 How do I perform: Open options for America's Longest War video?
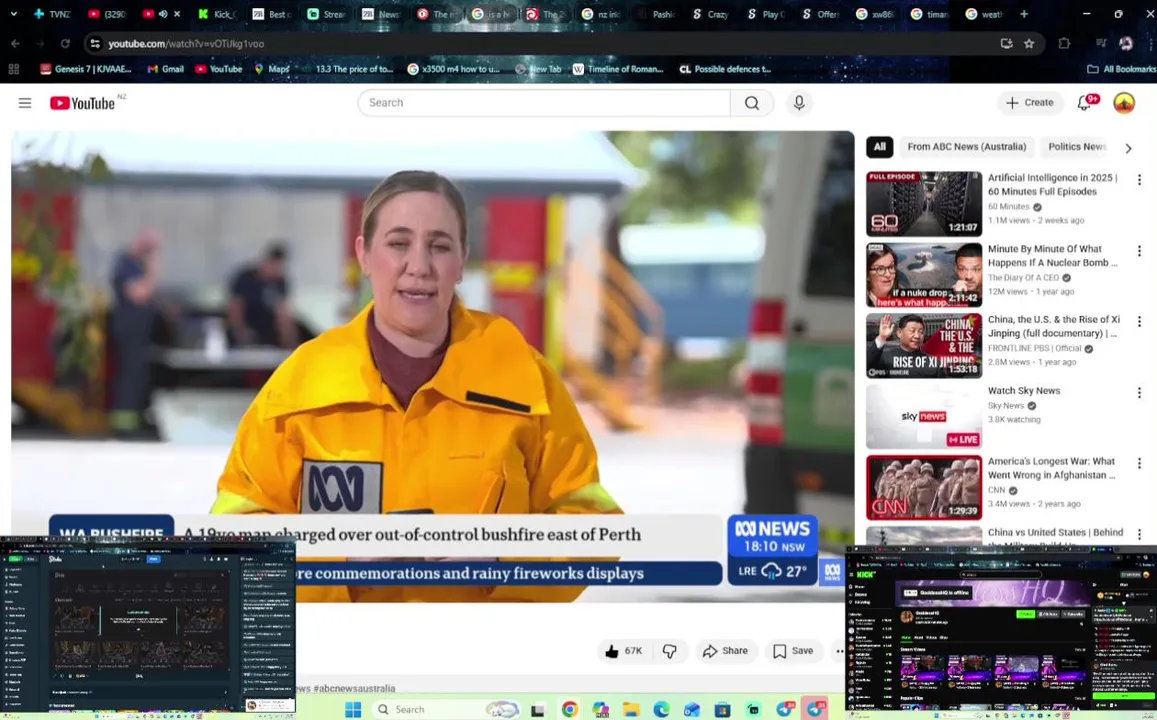pyautogui.click(x=1139, y=463)
